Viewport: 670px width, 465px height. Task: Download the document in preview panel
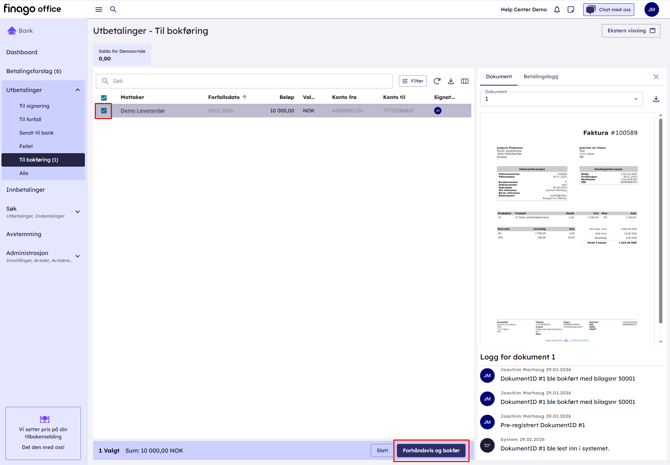point(656,99)
